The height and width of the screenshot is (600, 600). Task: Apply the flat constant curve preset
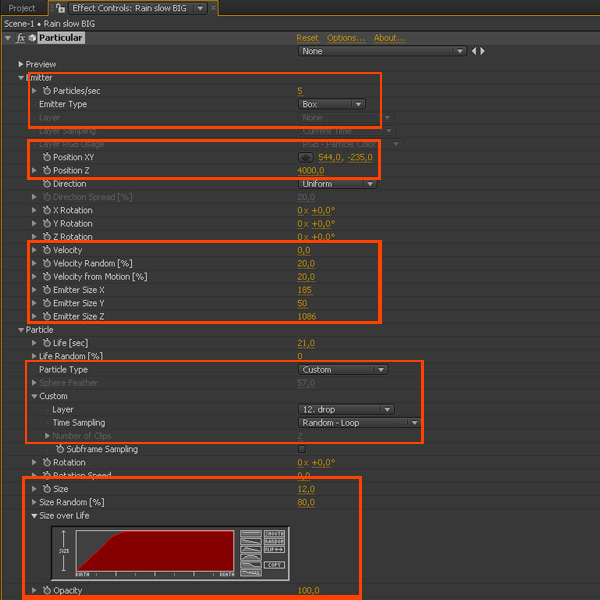point(251,534)
